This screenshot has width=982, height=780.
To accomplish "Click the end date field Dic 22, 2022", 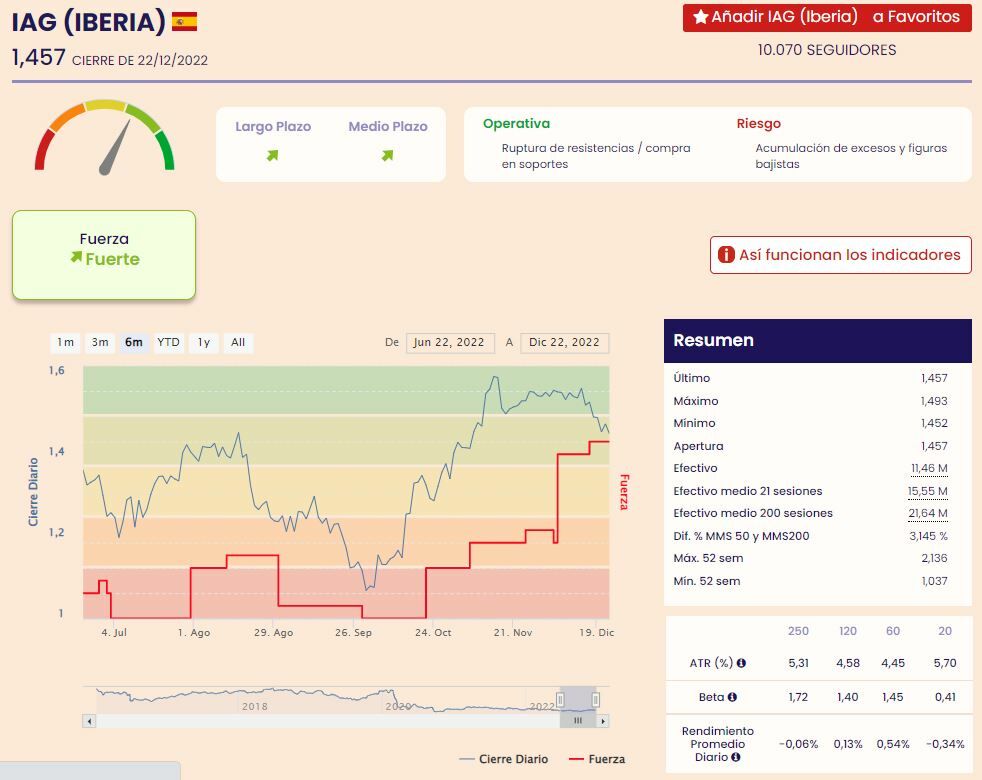I will (x=564, y=343).
